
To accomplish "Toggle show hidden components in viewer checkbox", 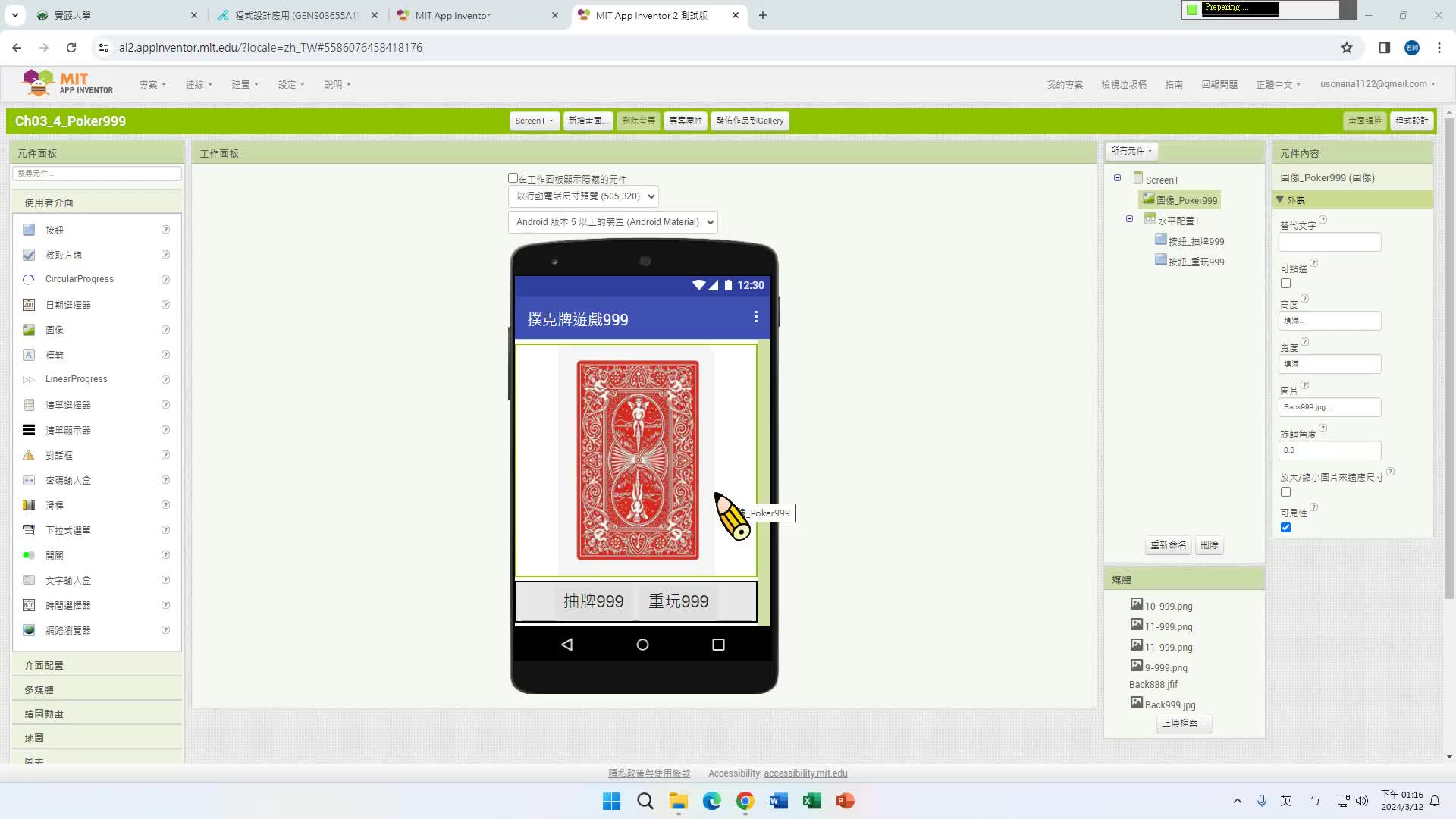I will [x=513, y=178].
